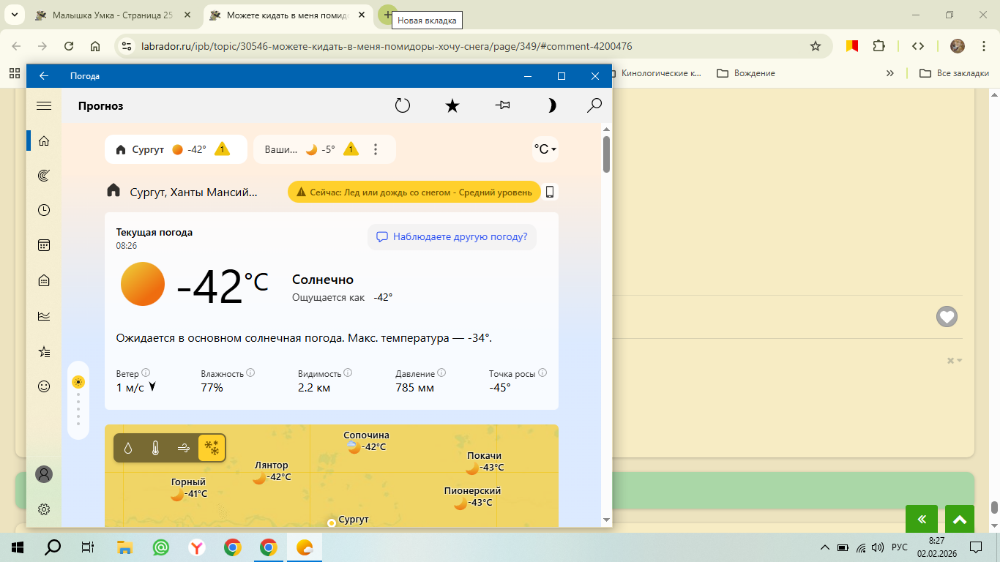This screenshot has width=1000, height=562.
Task: Open more options beside second location
Action: (376, 149)
